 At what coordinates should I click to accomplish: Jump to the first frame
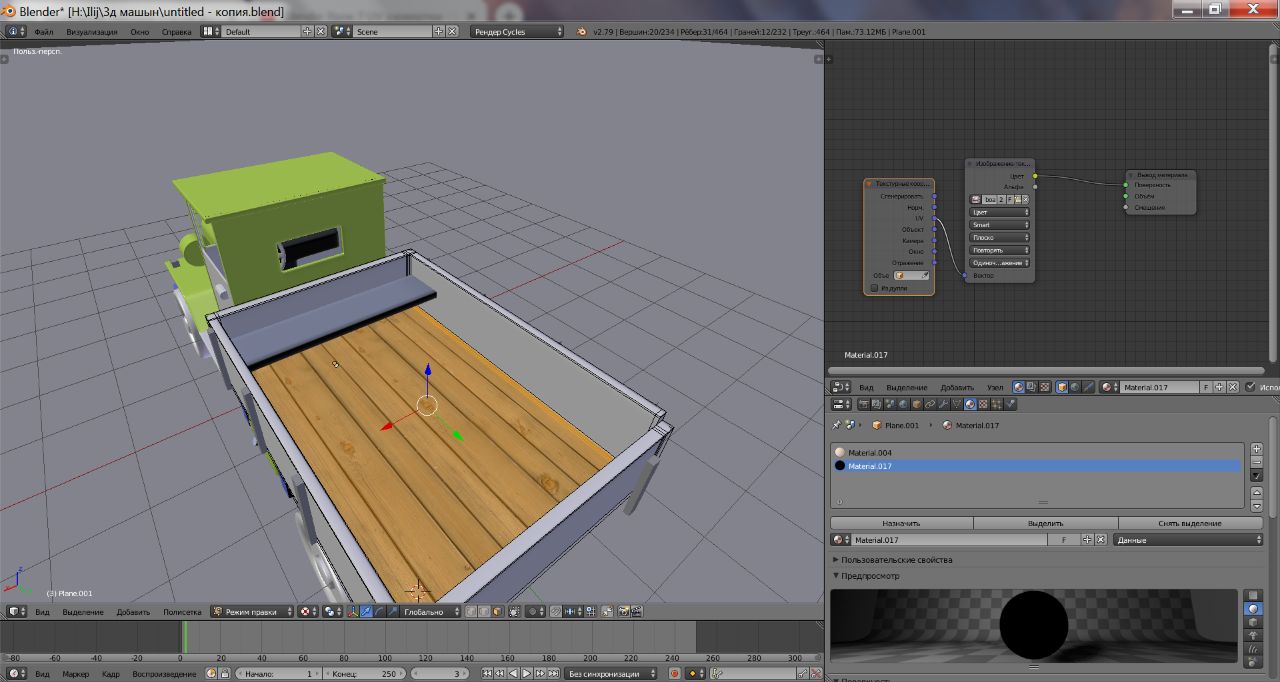[487, 674]
